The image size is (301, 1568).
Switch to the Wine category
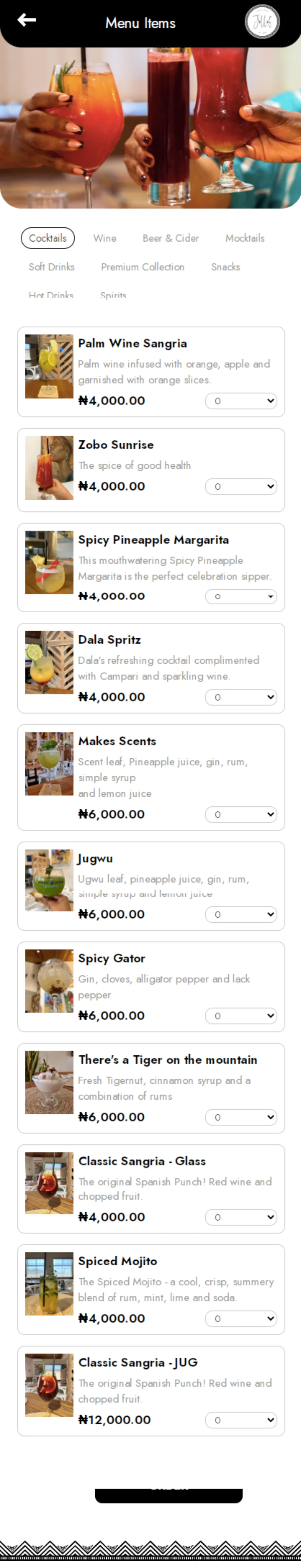(x=105, y=238)
